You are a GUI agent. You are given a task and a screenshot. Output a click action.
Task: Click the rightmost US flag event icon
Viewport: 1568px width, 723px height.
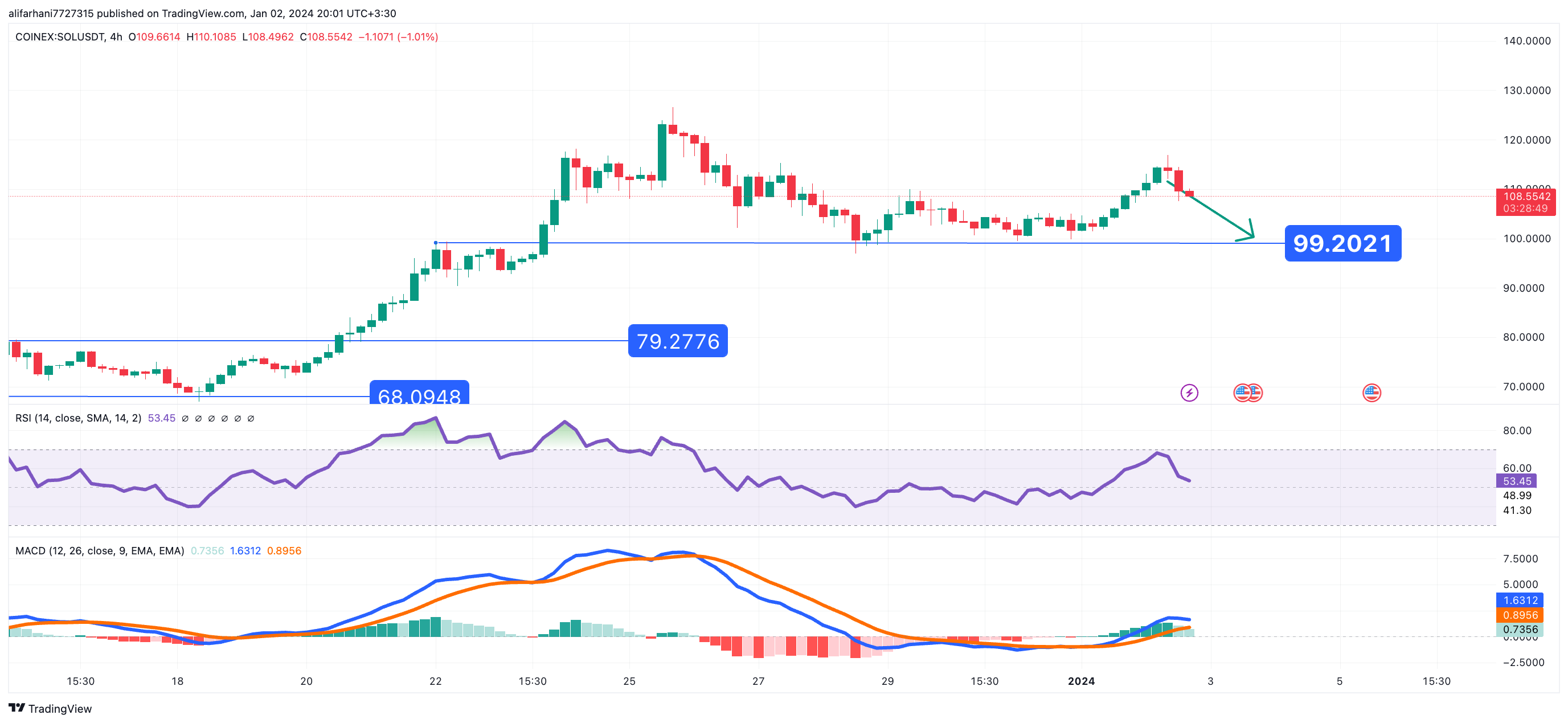[x=1371, y=393]
